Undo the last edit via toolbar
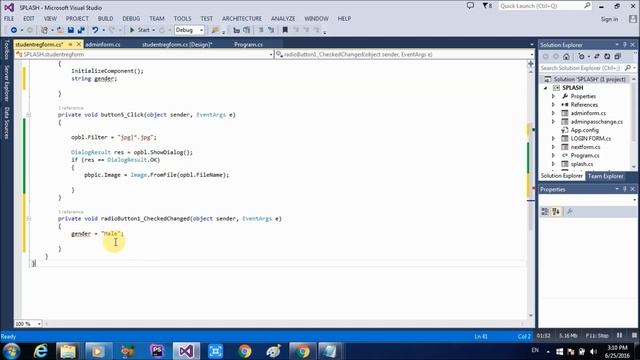This screenshot has width=640, height=360. 95,30
